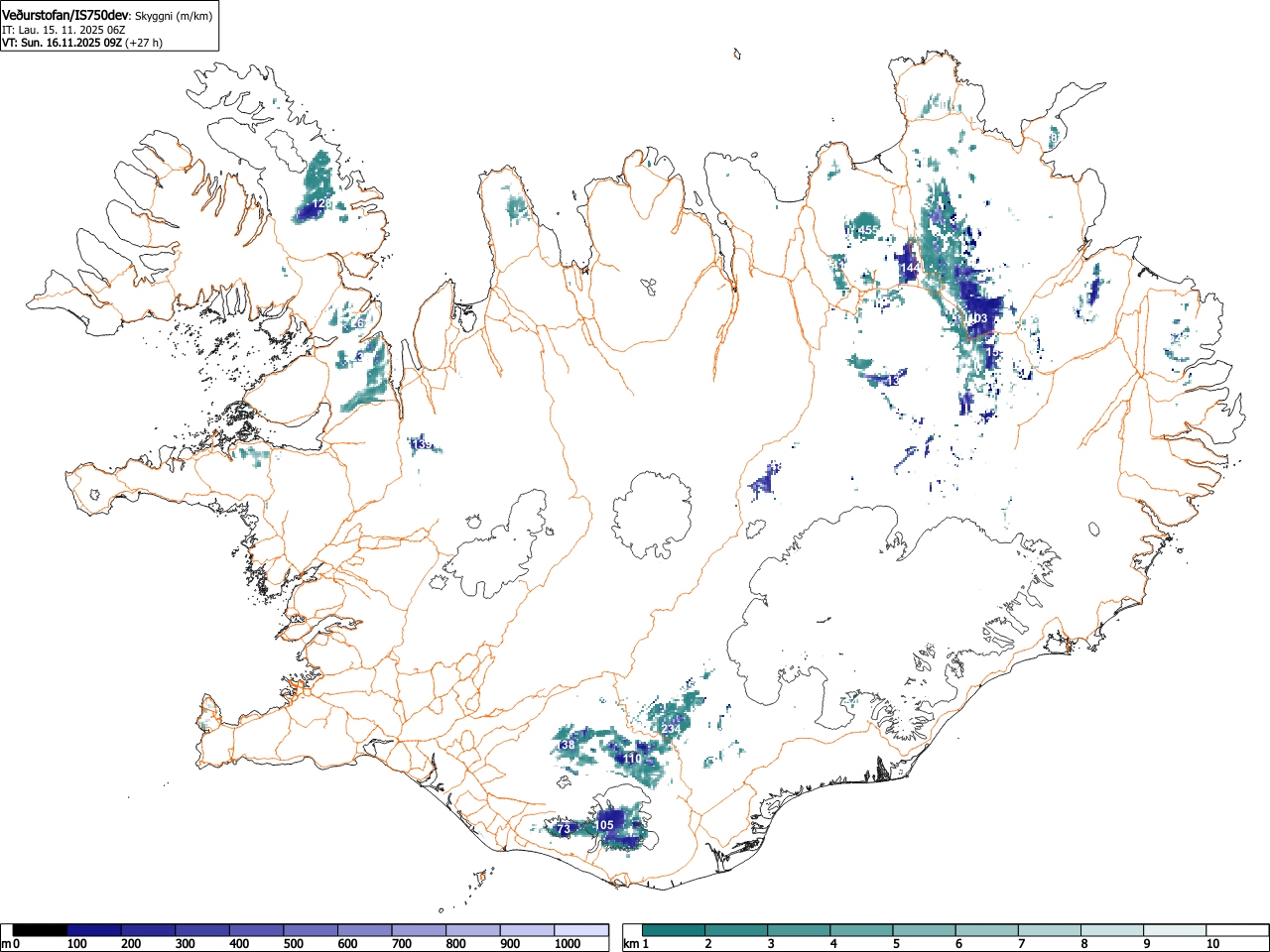
Task: Click the 4–5 km legend swatch
Action: (x=861, y=930)
